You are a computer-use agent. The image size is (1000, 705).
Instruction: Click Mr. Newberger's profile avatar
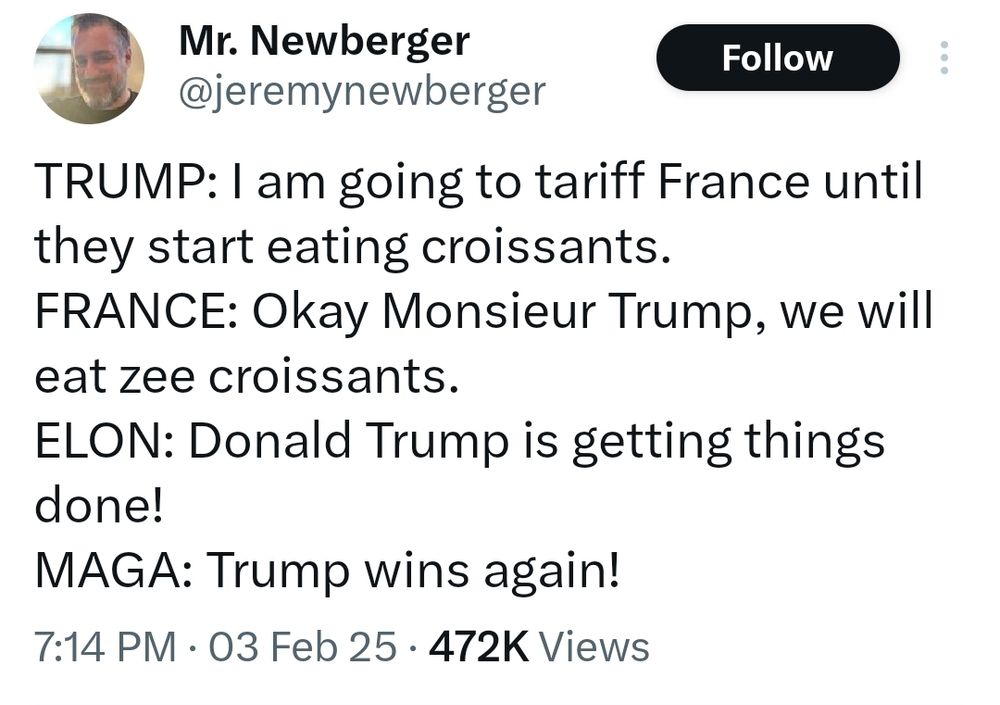88,69
